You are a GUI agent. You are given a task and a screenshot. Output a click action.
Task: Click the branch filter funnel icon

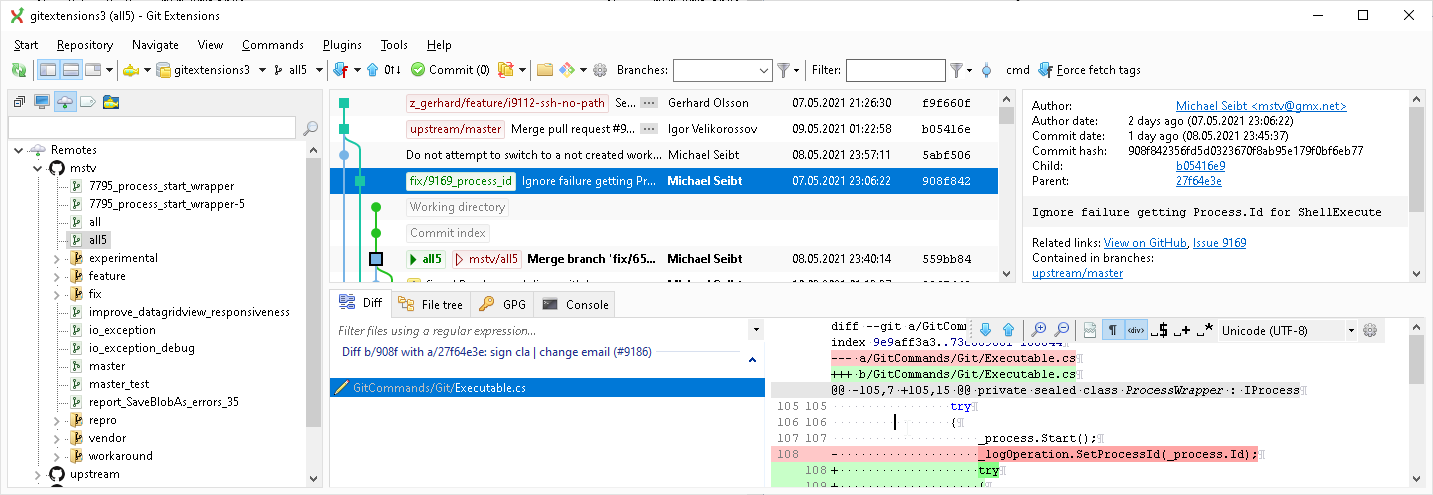(783, 70)
